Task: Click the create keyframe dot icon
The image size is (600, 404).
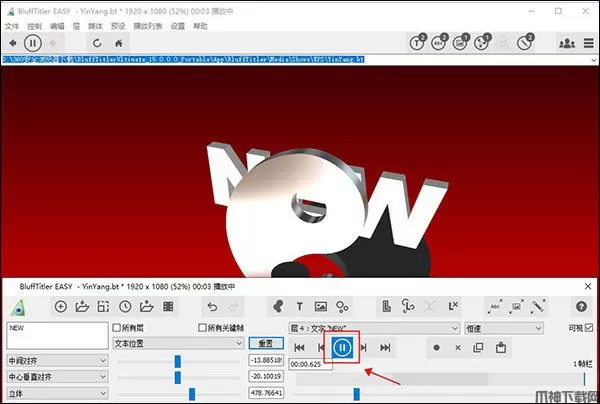Action: tap(436, 348)
